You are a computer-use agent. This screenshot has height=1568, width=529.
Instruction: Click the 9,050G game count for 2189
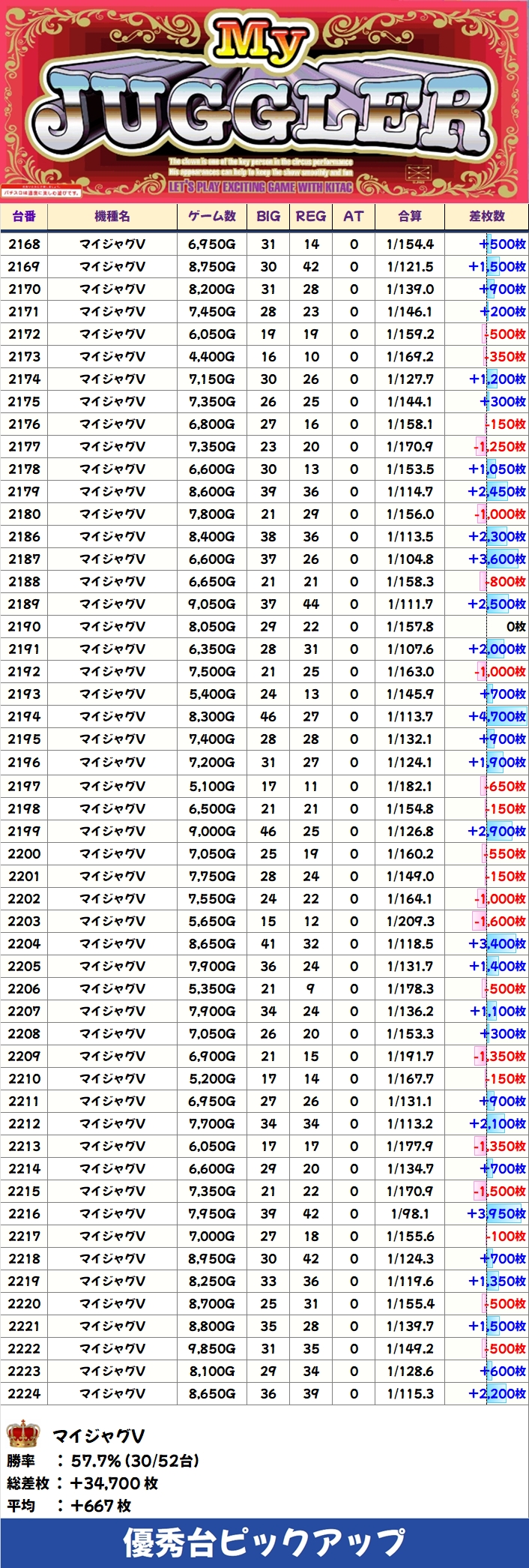click(212, 604)
